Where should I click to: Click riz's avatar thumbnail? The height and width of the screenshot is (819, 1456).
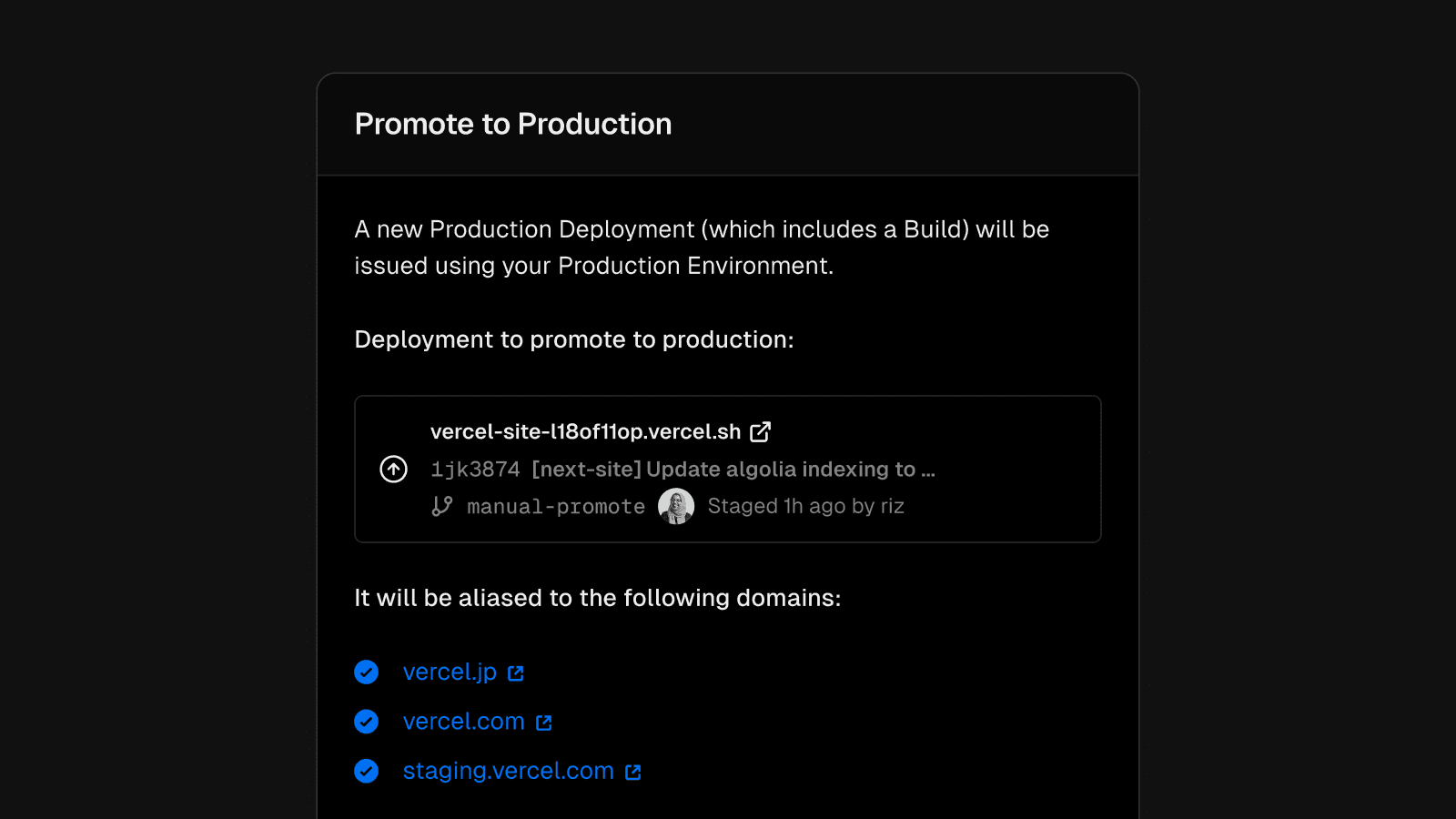tap(676, 506)
